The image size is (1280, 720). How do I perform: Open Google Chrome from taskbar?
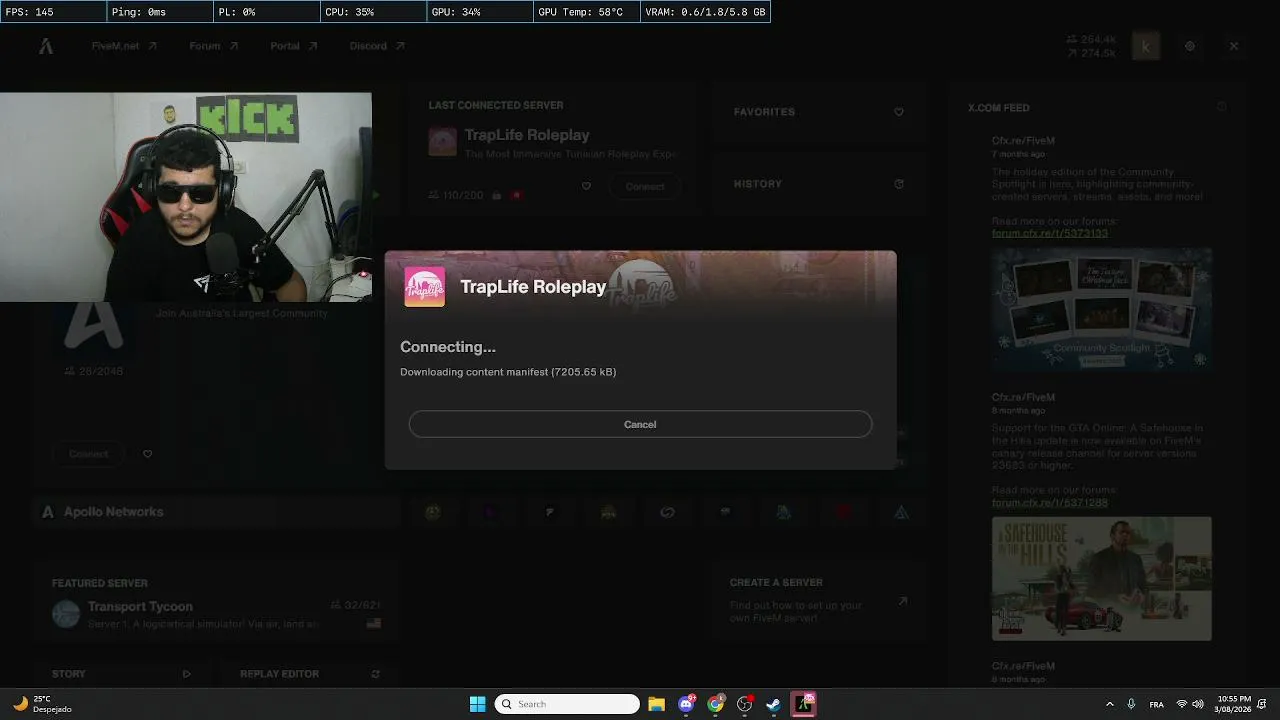pos(715,704)
